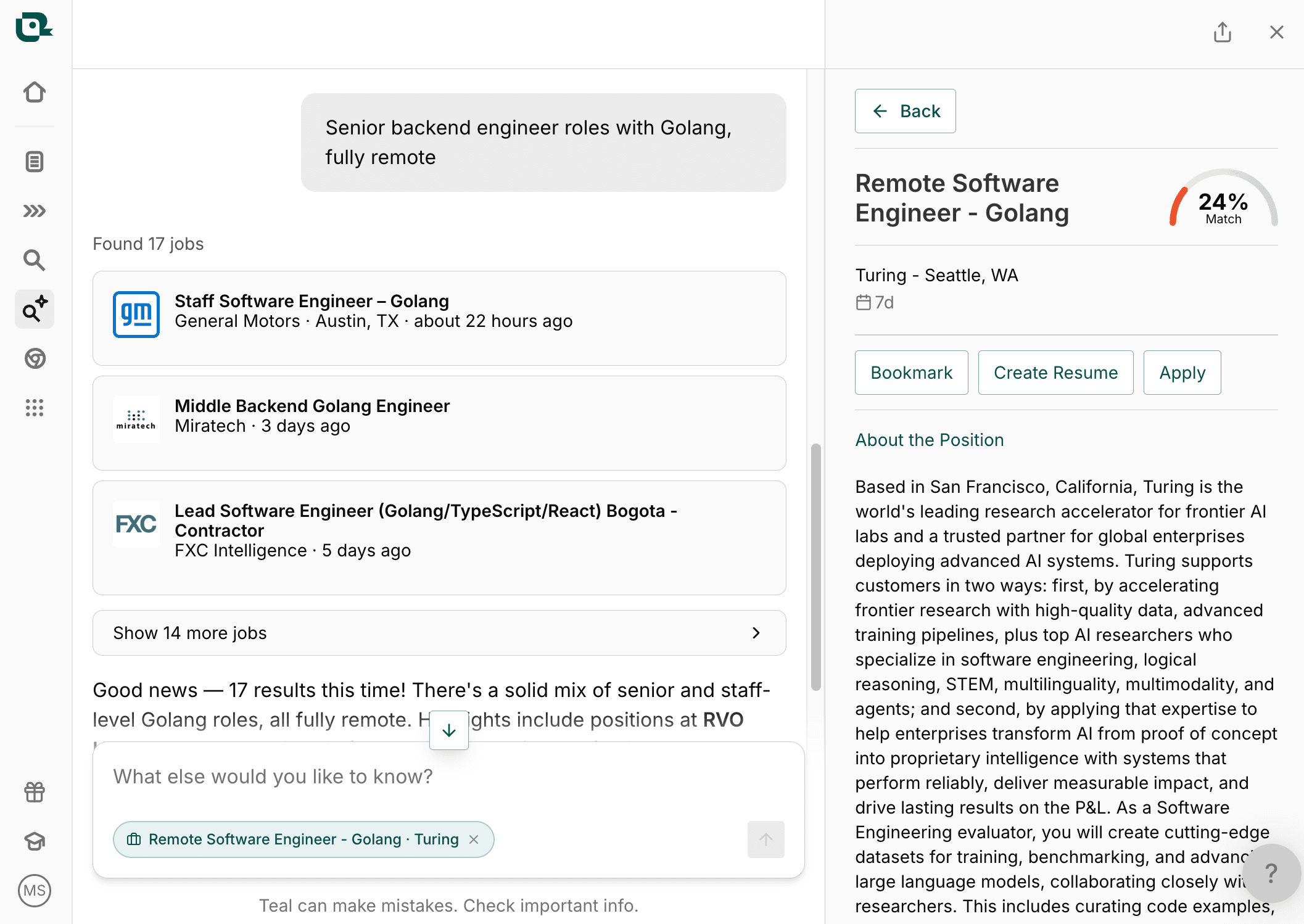The image size is (1304, 924).
Task: Click the send message arrow button
Action: point(766,839)
